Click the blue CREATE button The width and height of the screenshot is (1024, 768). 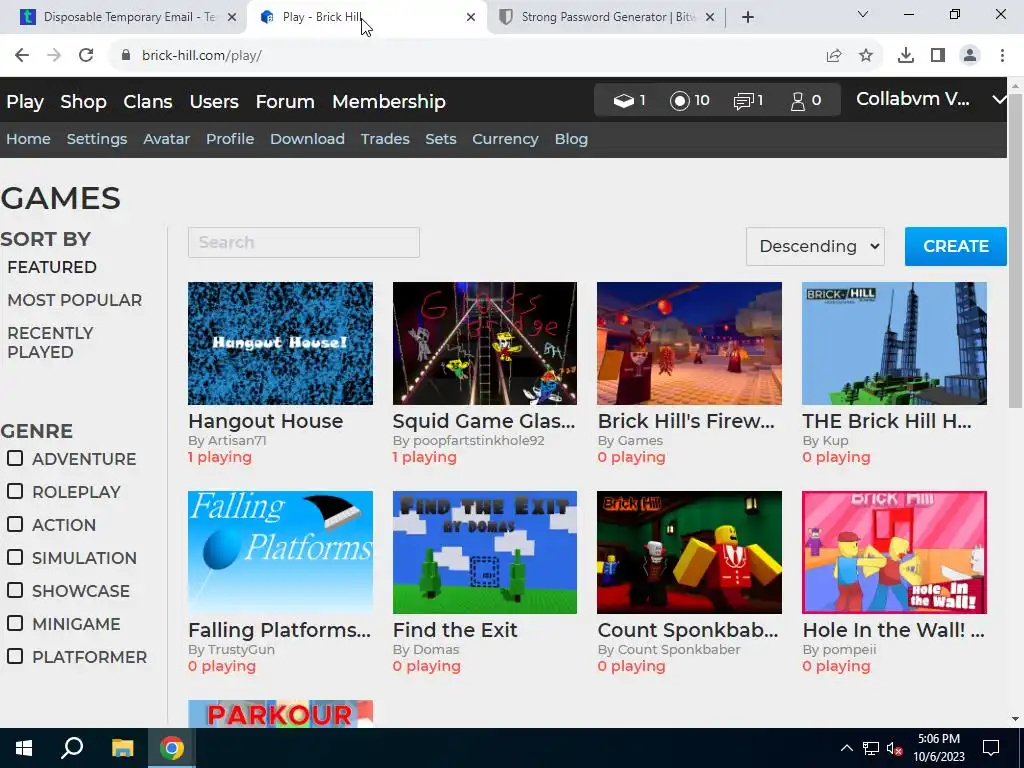pyautogui.click(x=955, y=246)
